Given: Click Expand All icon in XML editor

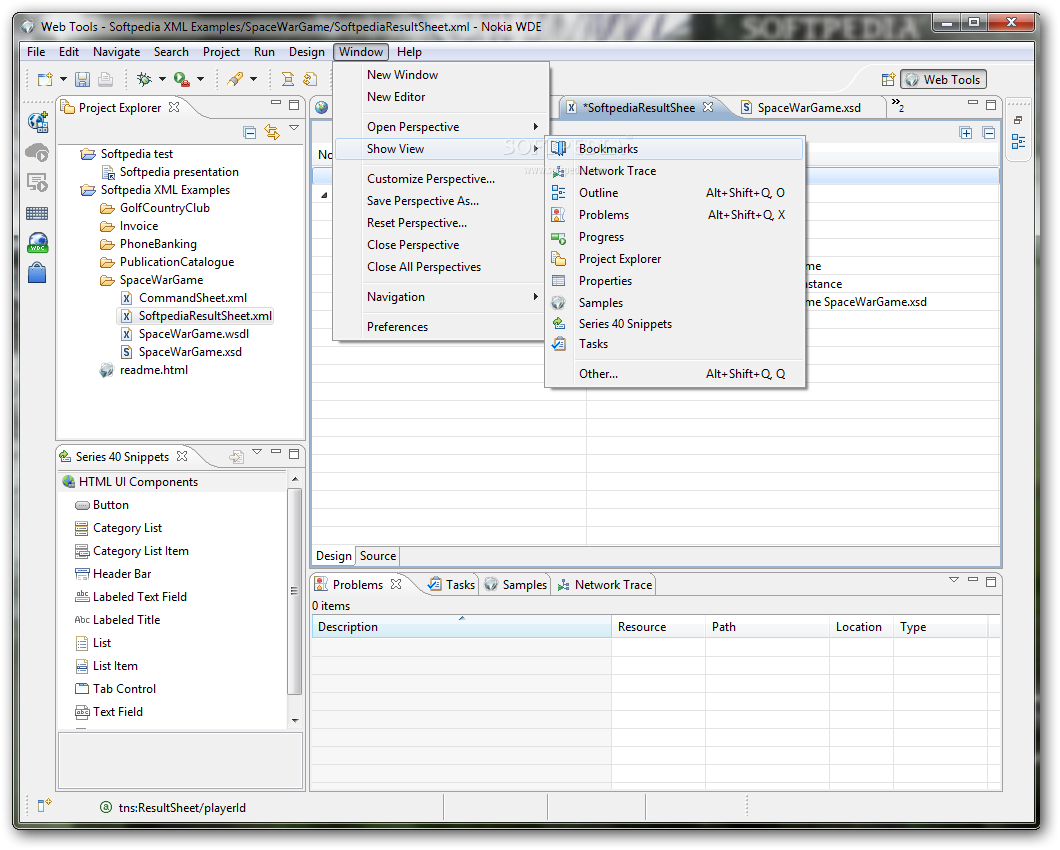Looking at the screenshot, I should pos(966,133).
